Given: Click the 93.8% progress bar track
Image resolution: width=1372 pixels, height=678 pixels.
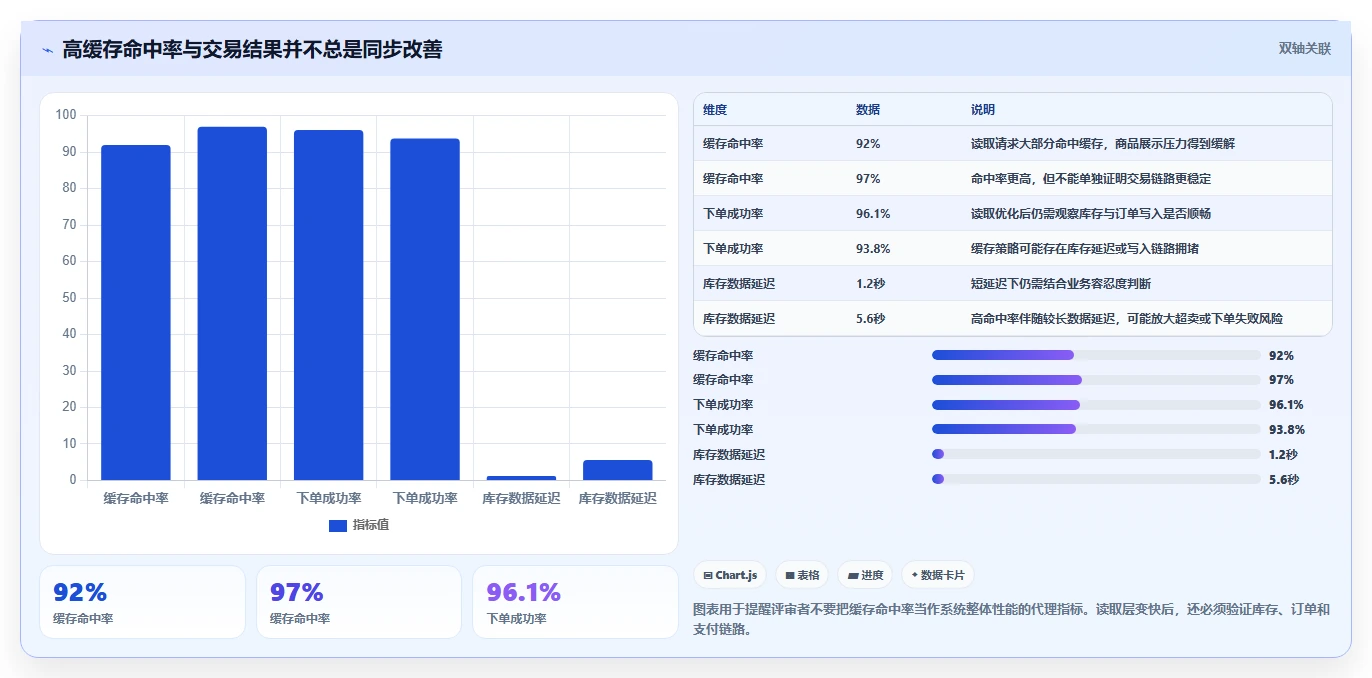Looking at the screenshot, I should (1096, 429).
